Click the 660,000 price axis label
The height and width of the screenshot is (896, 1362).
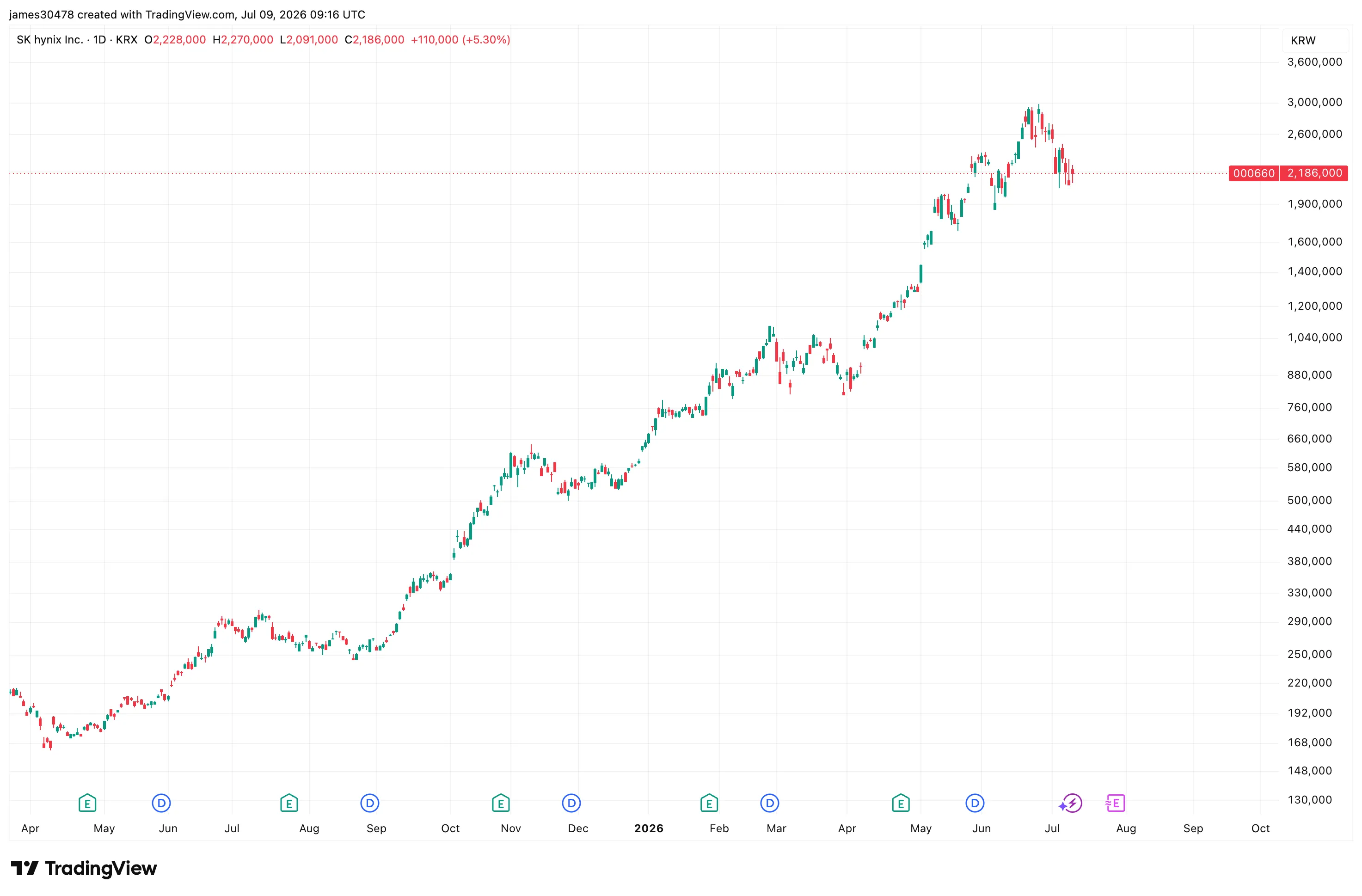[x=1309, y=439]
